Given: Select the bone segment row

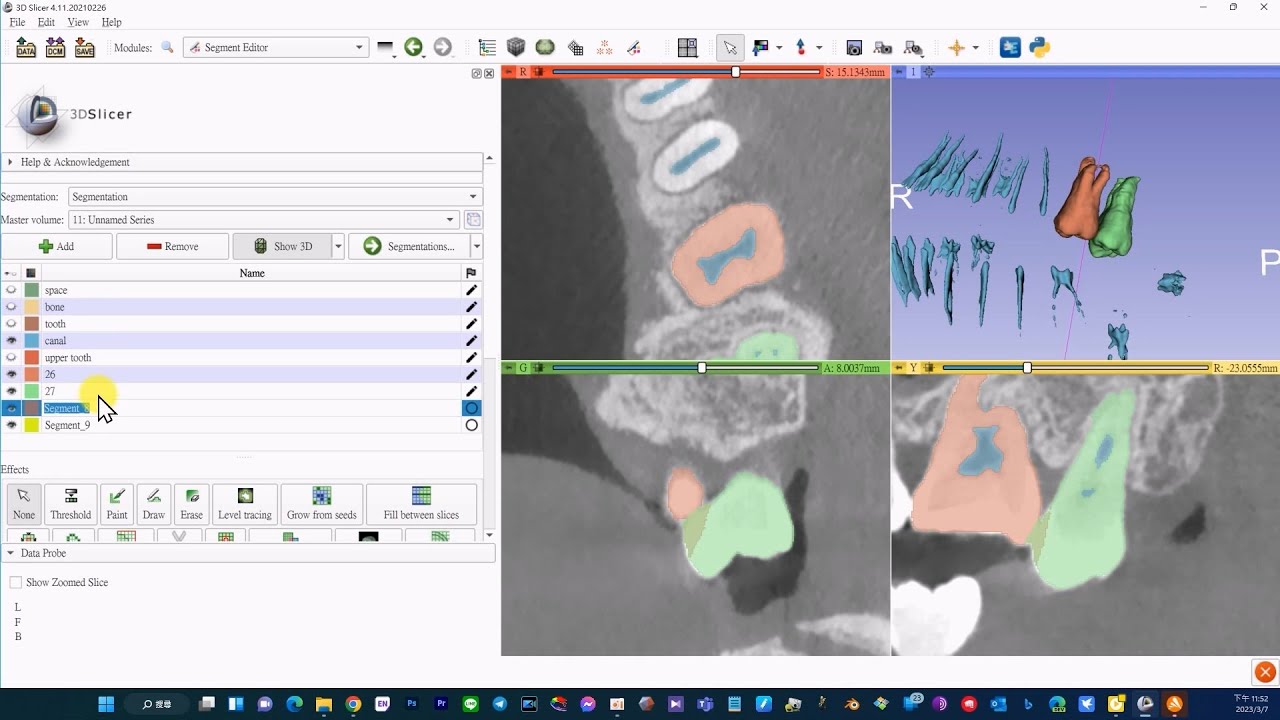Looking at the screenshot, I should (241, 307).
